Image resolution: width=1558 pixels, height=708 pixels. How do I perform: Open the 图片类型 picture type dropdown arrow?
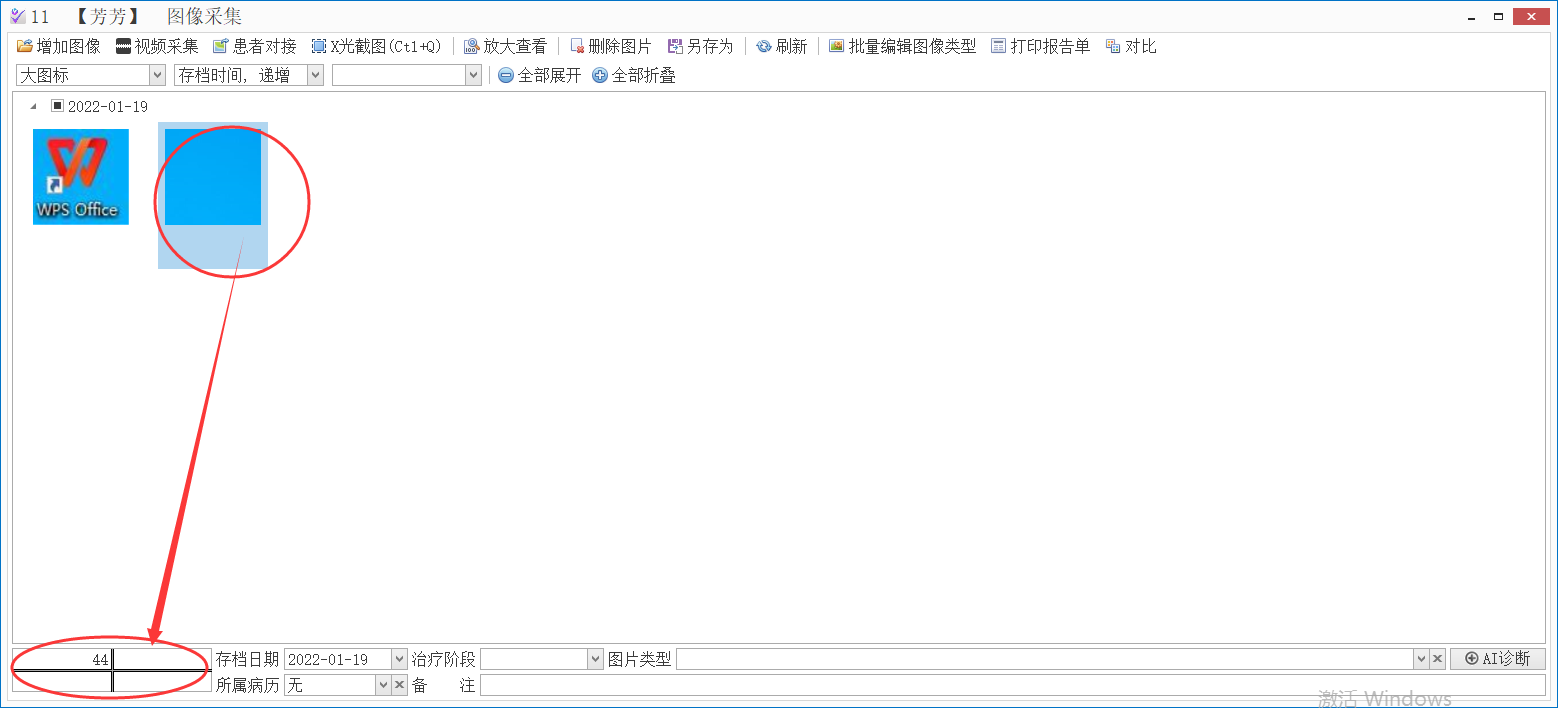(x=1420, y=659)
